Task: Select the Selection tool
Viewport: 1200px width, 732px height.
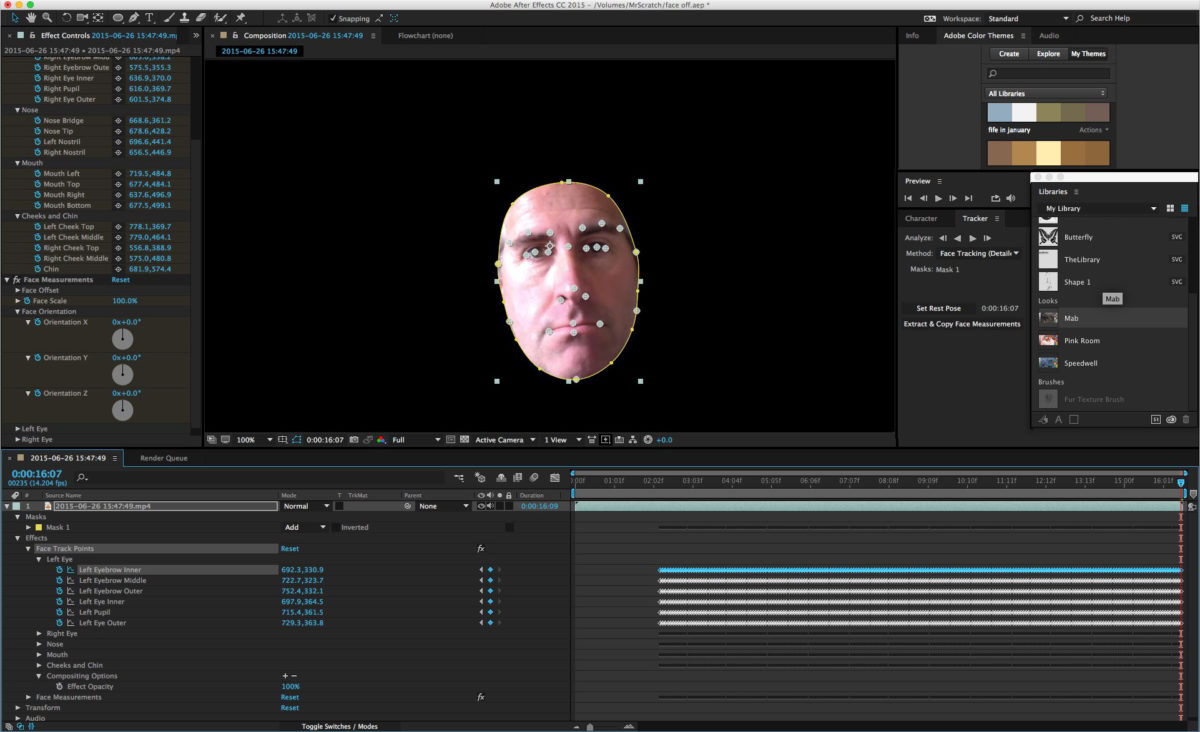Action: 14,18
